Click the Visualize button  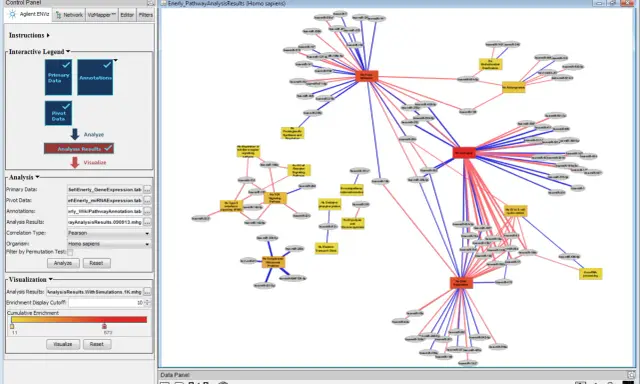[x=63, y=344]
